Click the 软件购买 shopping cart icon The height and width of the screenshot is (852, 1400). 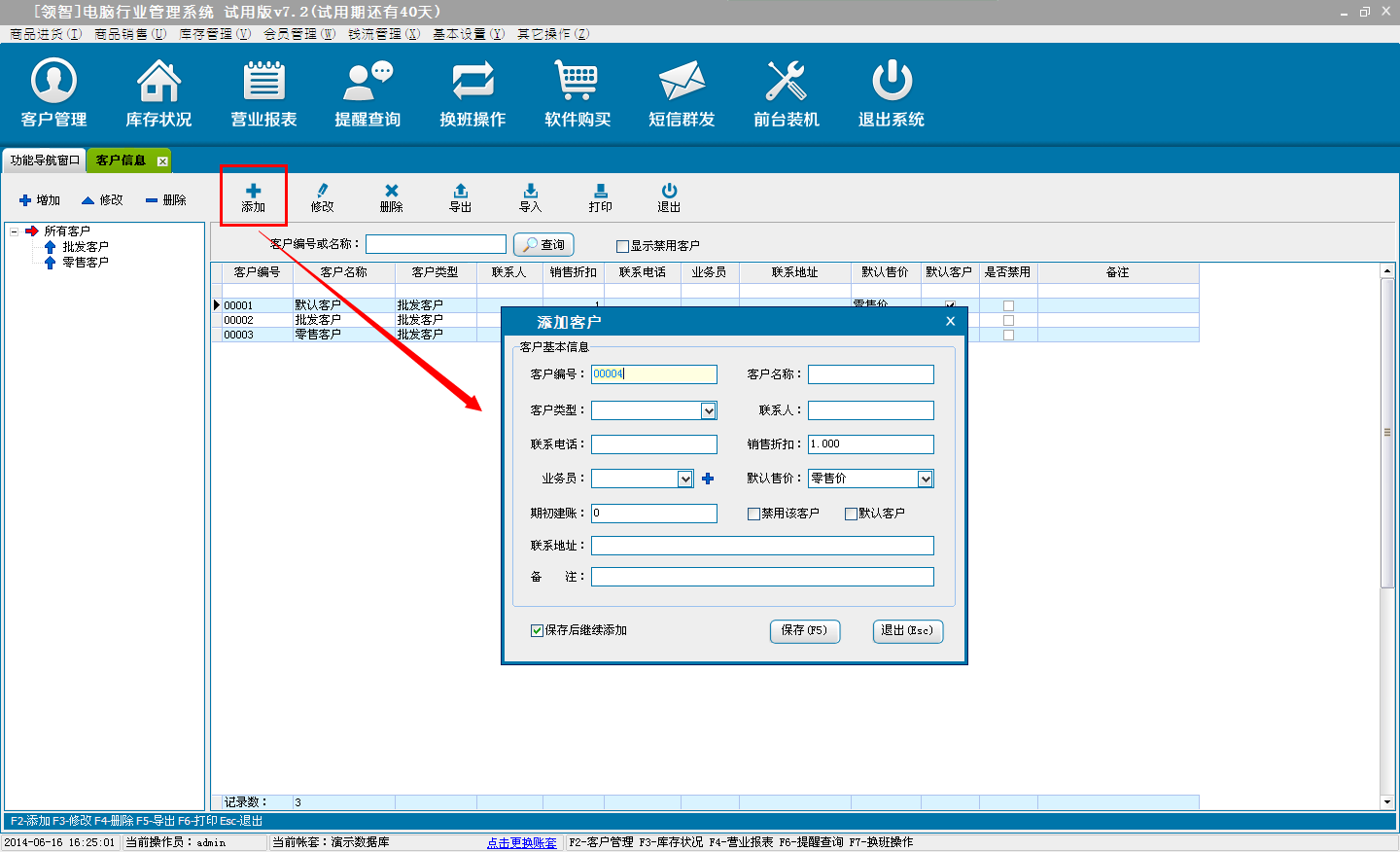click(x=577, y=82)
